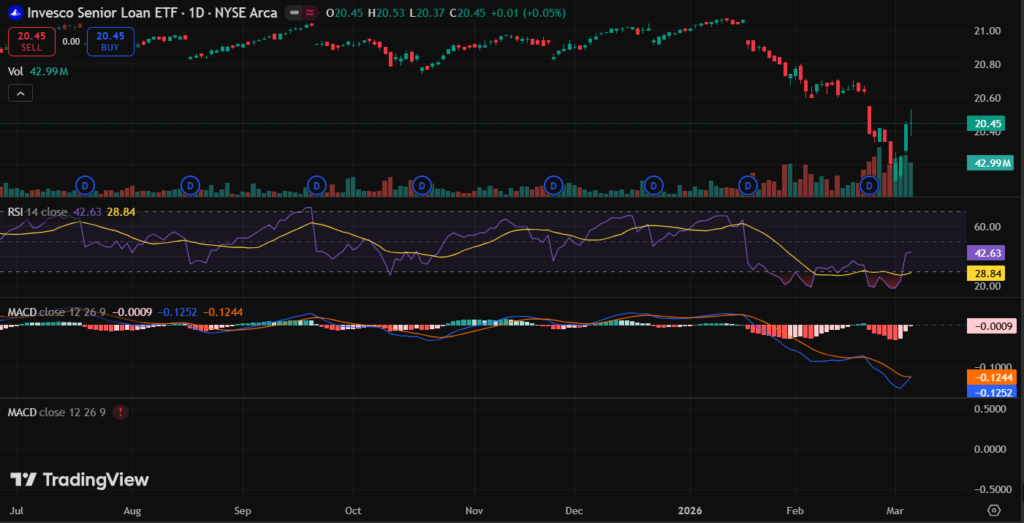Viewport: 1024px width, 523px height.
Task: Select the MACD close 12 26 9 legend
Action: click(x=55, y=312)
